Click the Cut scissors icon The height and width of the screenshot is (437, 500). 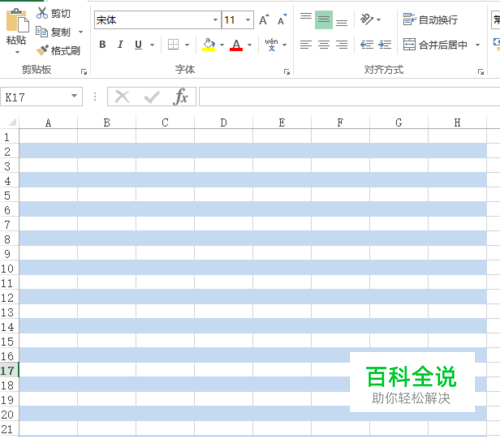coord(42,13)
